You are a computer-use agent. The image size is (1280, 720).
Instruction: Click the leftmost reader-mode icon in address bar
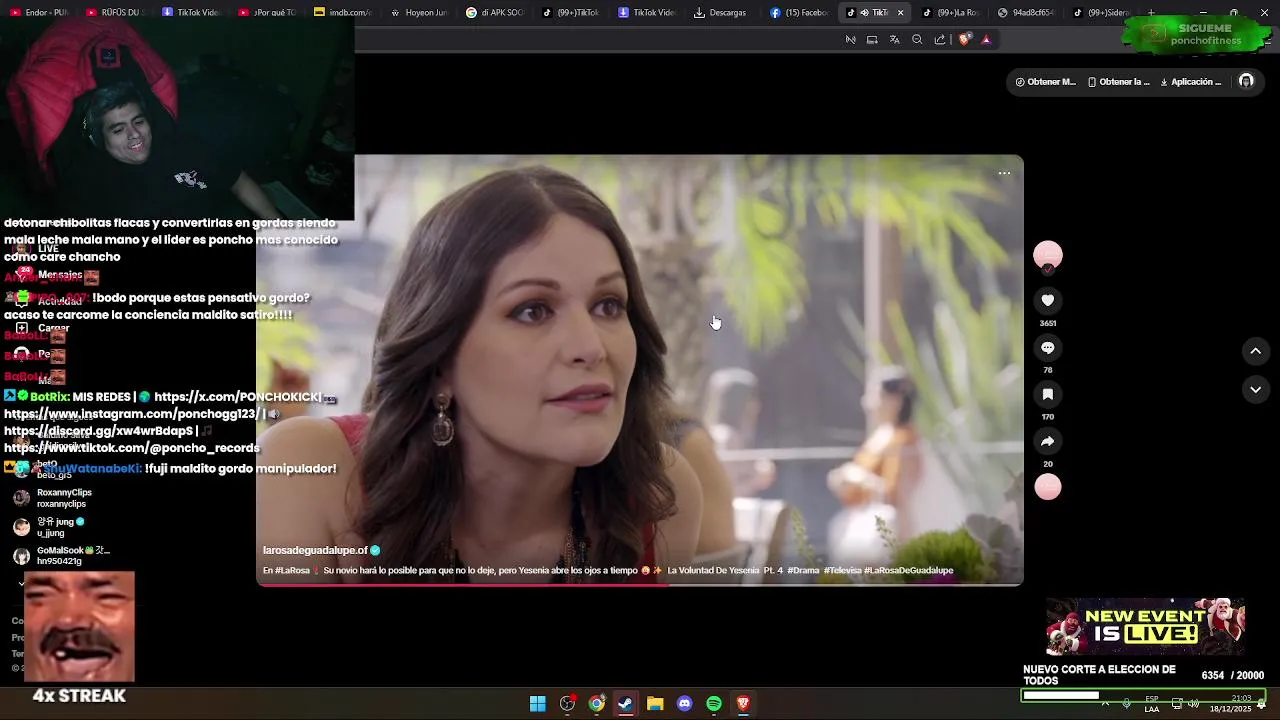(850, 39)
